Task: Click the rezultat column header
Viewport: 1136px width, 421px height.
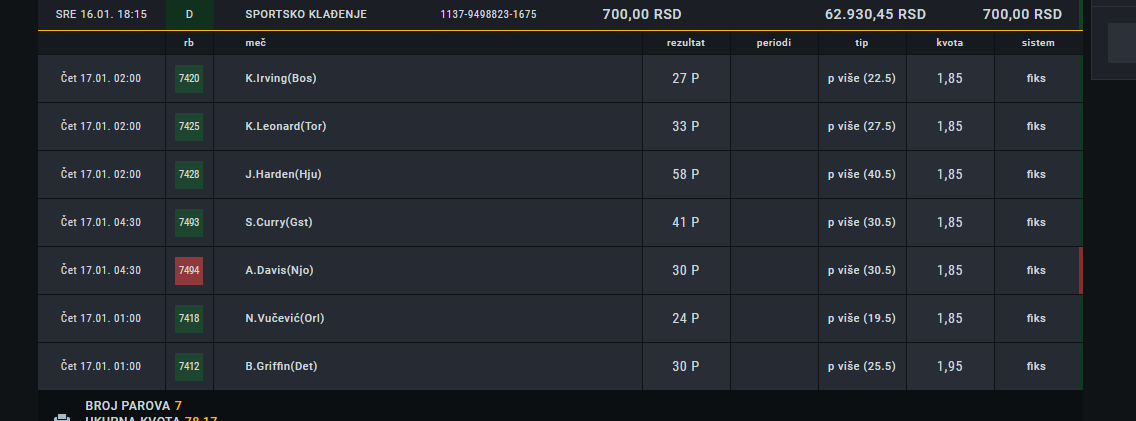Action: point(685,43)
